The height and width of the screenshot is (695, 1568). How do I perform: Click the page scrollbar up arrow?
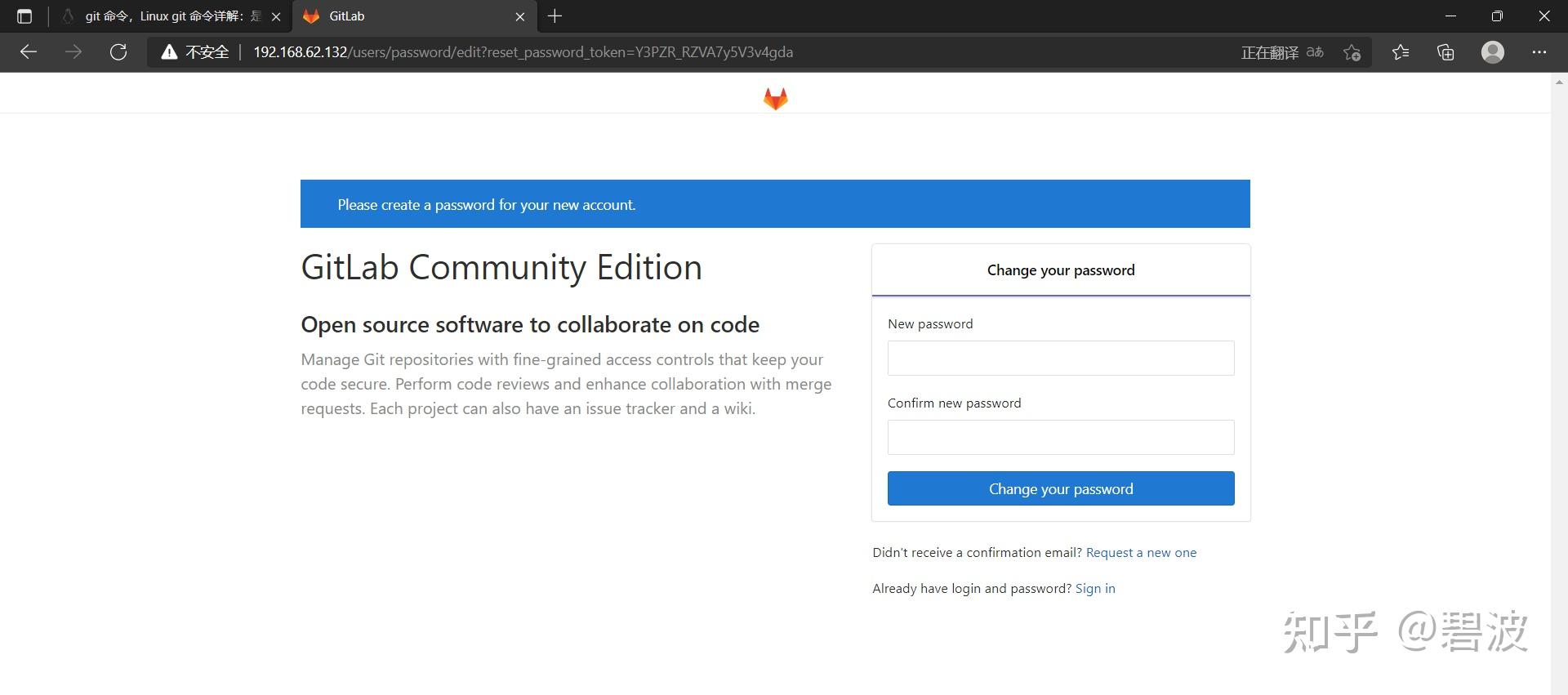click(x=1559, y=82)
